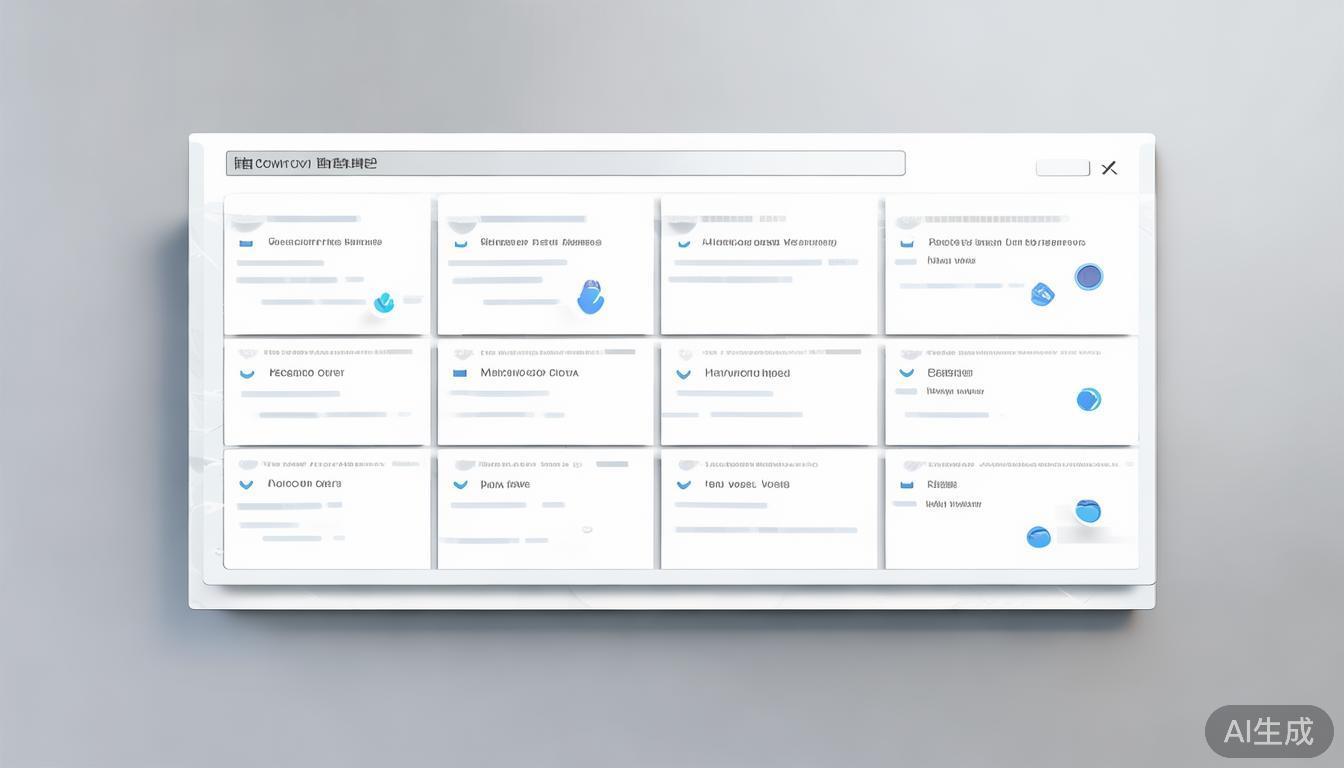Select the 'Roicoon orara' card title
The height and width of the screenshot is (768, 1344).
point(304,484)
